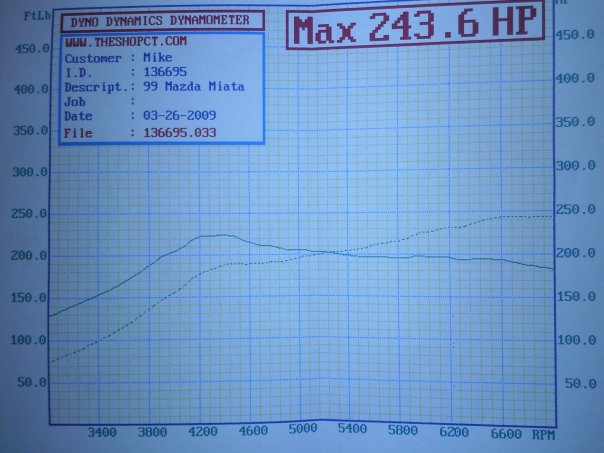Click the 'FtLb' axis unit label

coord(37,16)
